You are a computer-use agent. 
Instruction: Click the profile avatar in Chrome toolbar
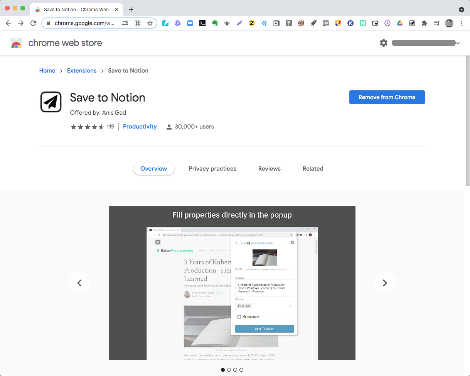pos(449,23)
